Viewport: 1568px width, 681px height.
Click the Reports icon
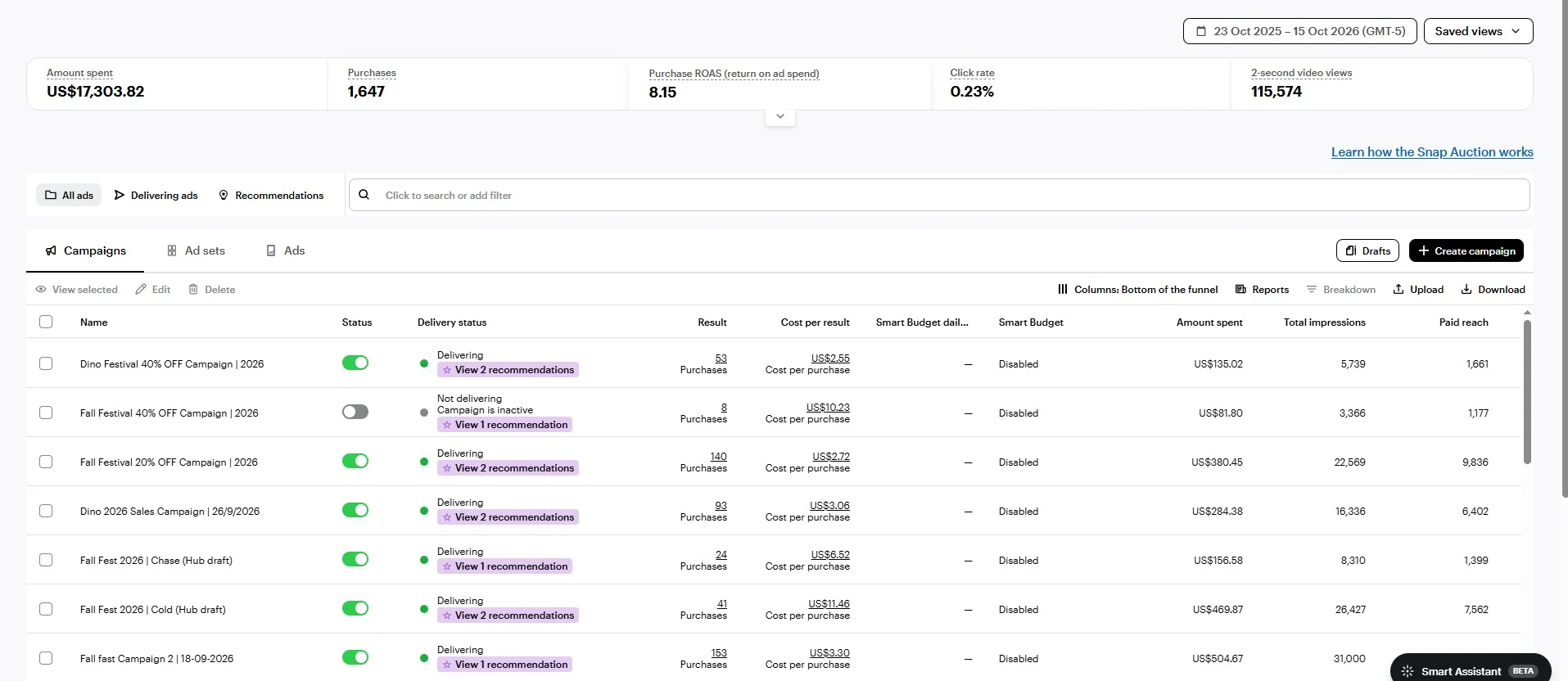[x=1240, y=289]
